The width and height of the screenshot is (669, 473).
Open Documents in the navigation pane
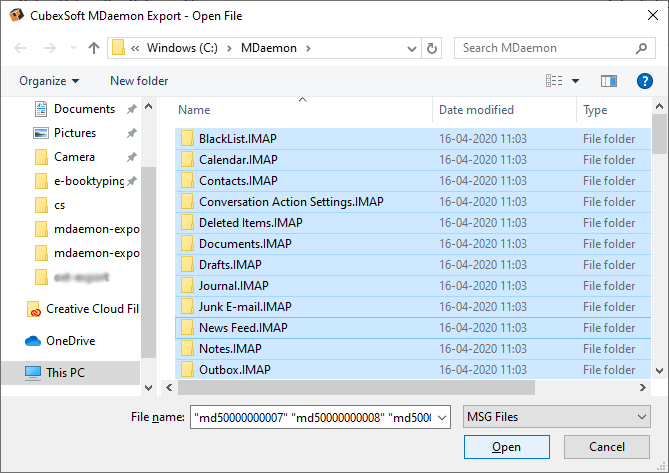[84, 109]
